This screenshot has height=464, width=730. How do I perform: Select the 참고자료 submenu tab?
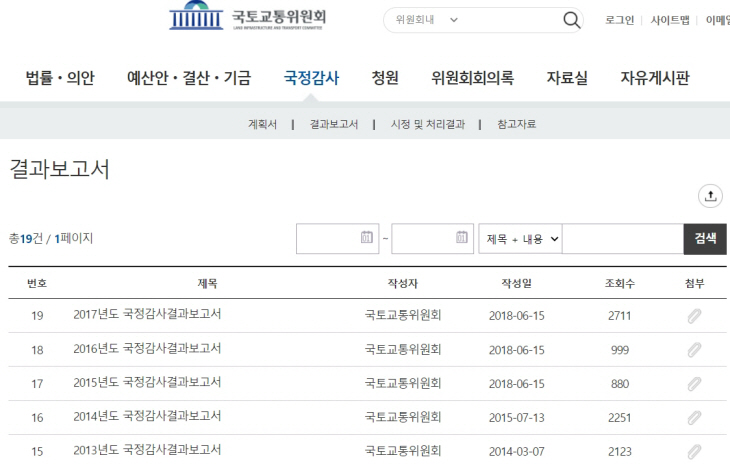516,124
